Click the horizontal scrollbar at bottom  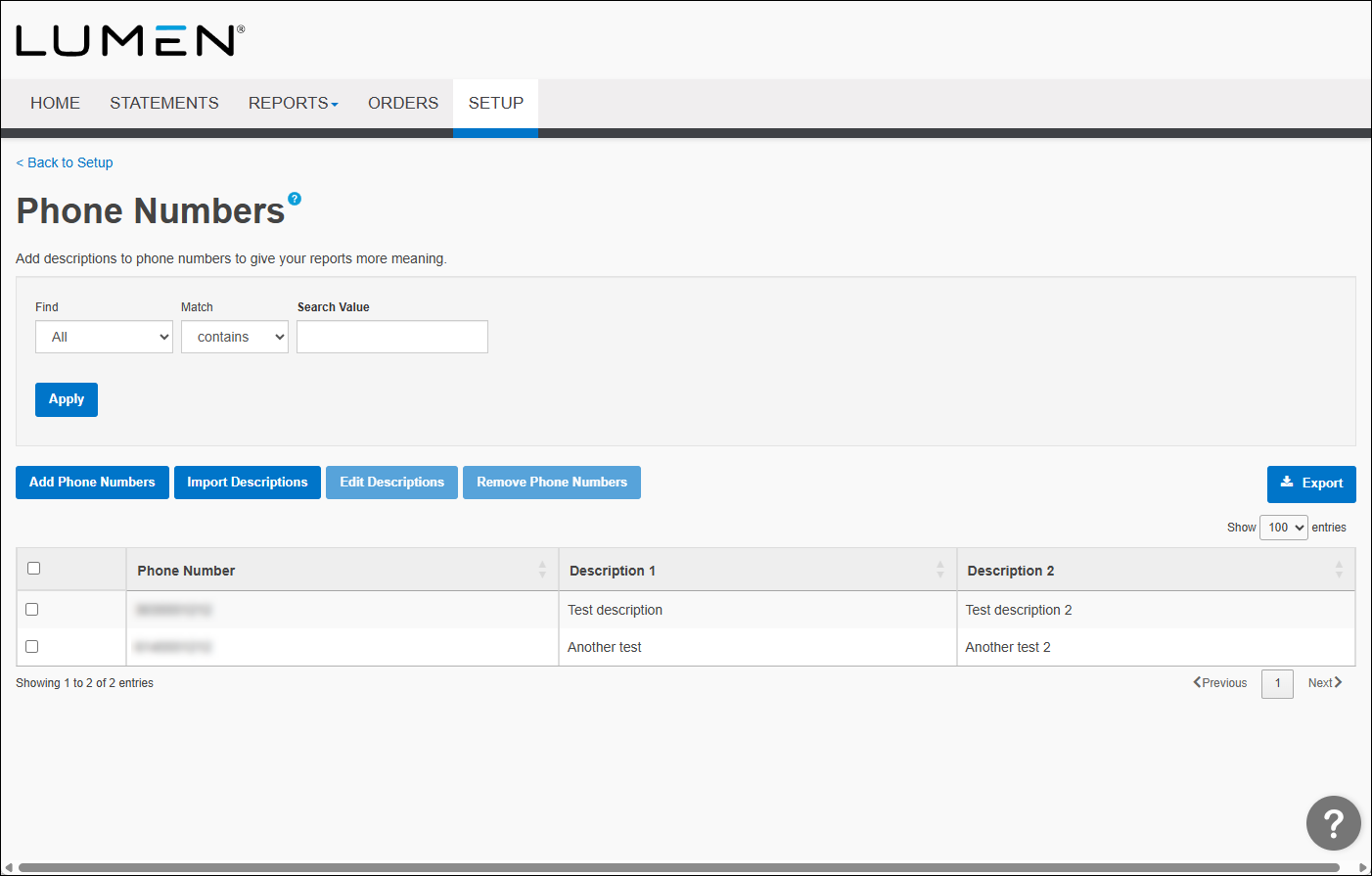(x=675, y=867)
